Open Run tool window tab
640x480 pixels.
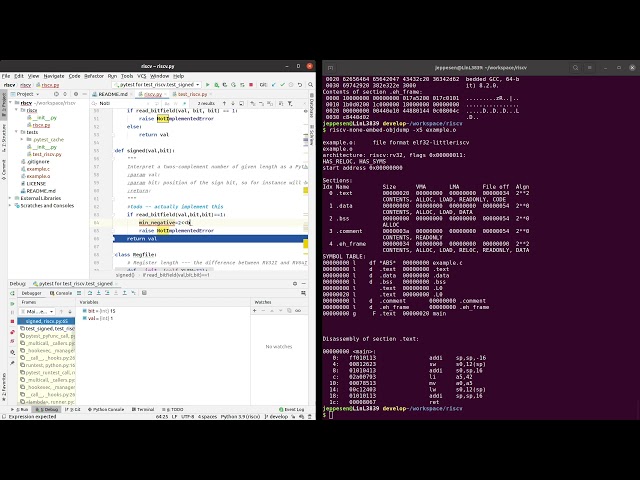[20, 409]
